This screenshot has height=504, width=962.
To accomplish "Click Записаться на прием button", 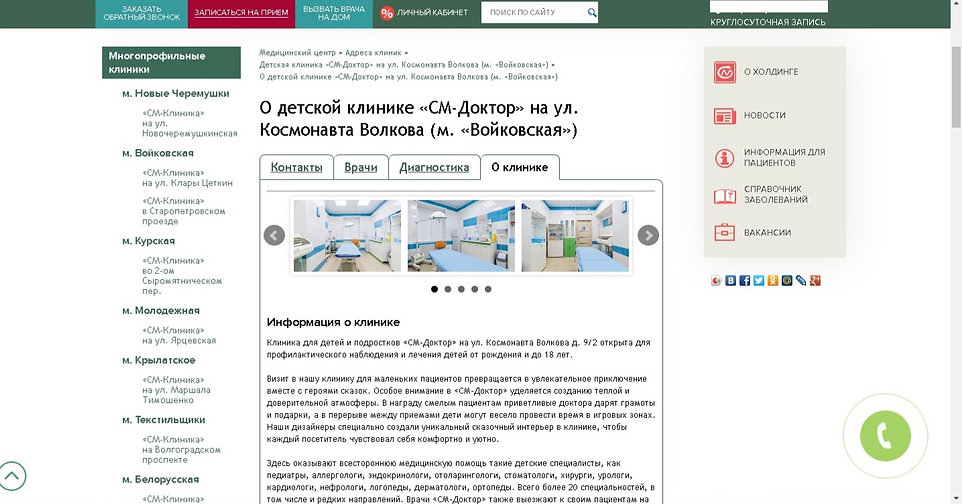I will [x=241, y=14].
